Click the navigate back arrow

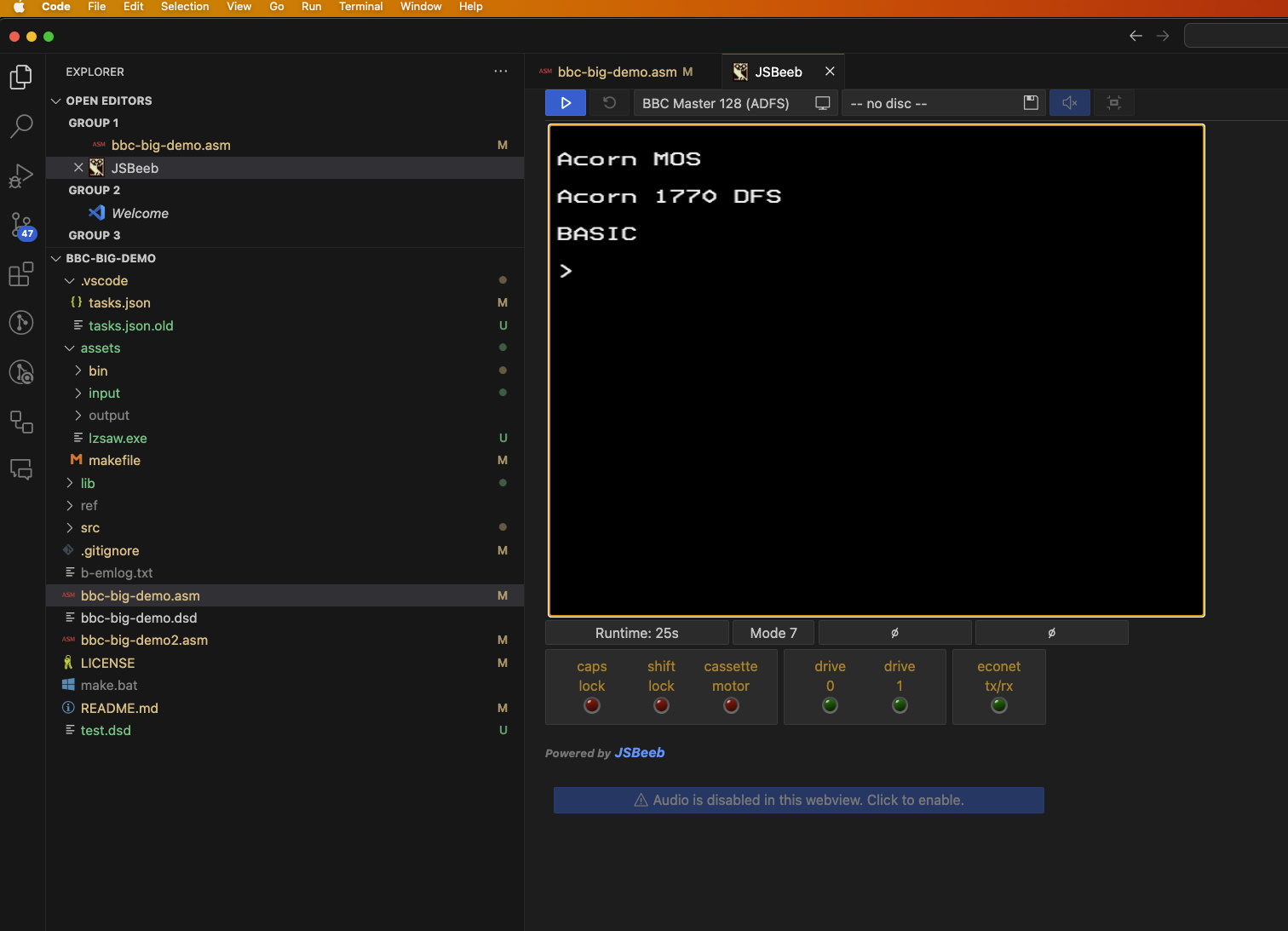1136,36
